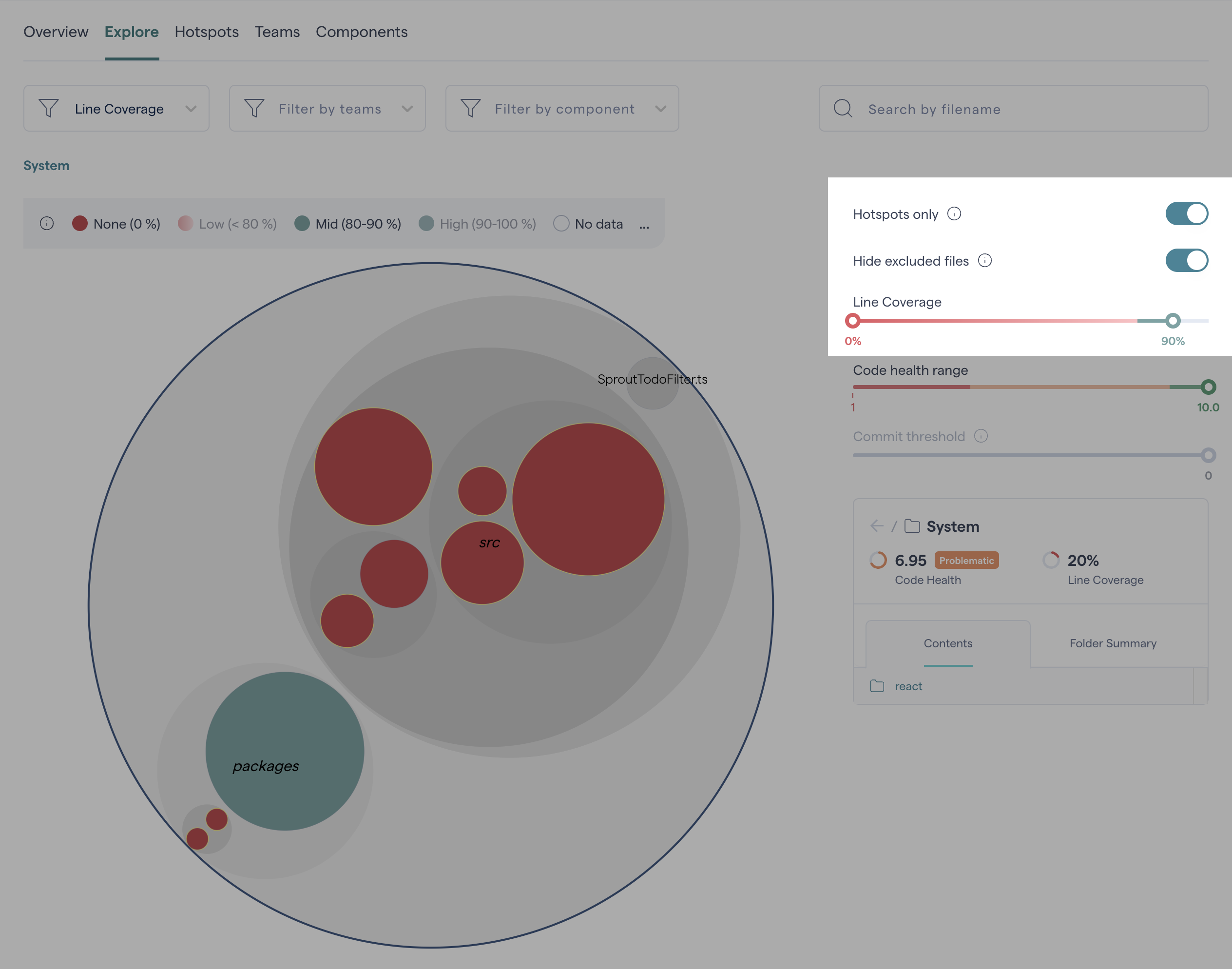Click the back arrow next to System folder

(876, 526)
